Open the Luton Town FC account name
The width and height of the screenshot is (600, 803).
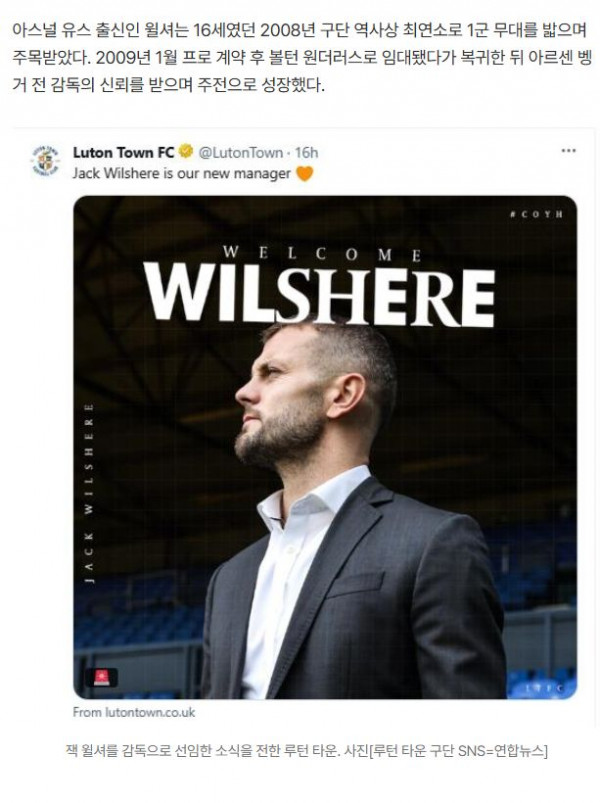click(x=123, y=152)
